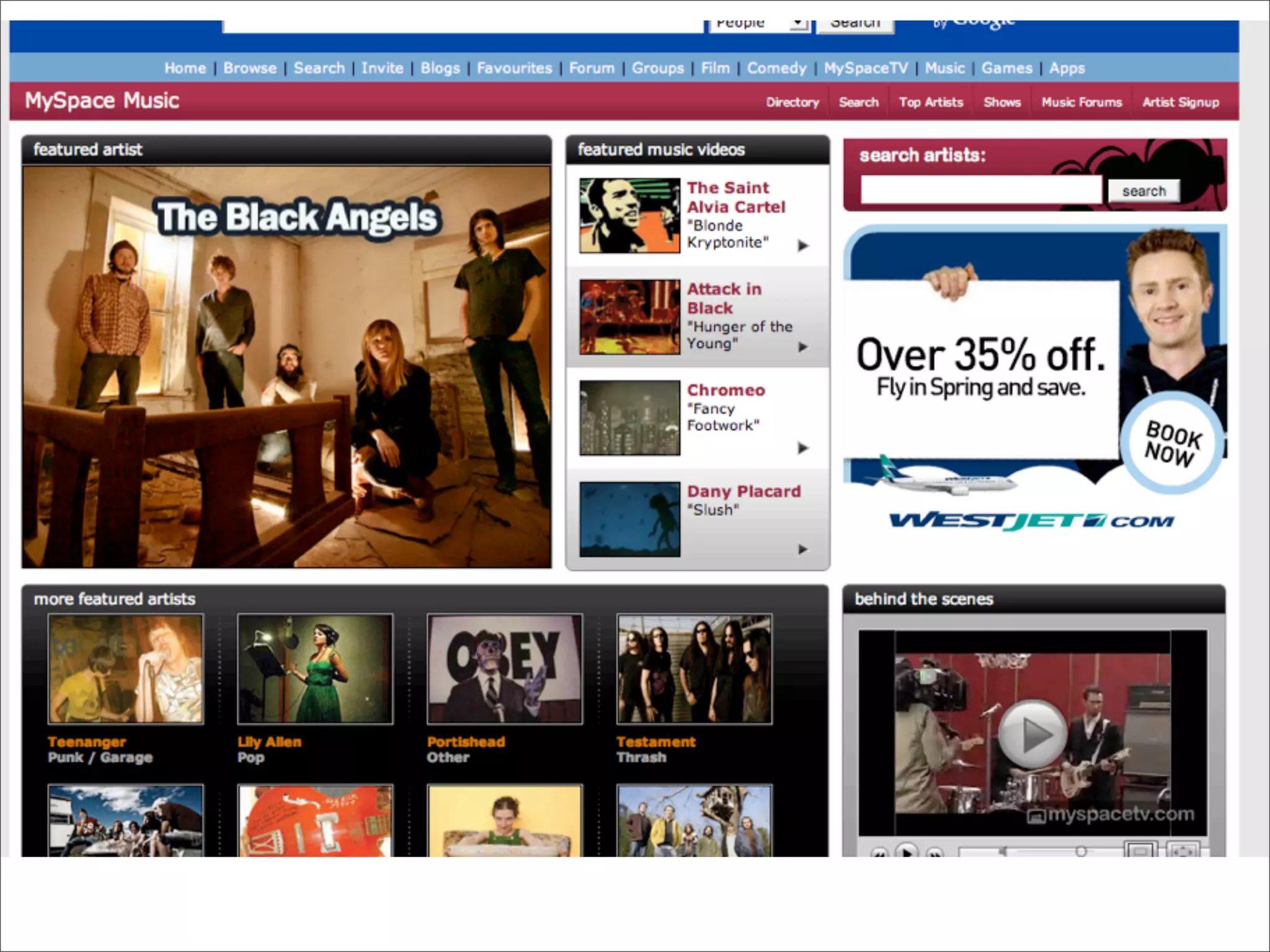The image size is (1270, 952).
Task: Open the Shows tab
Action: [1001, 102]
